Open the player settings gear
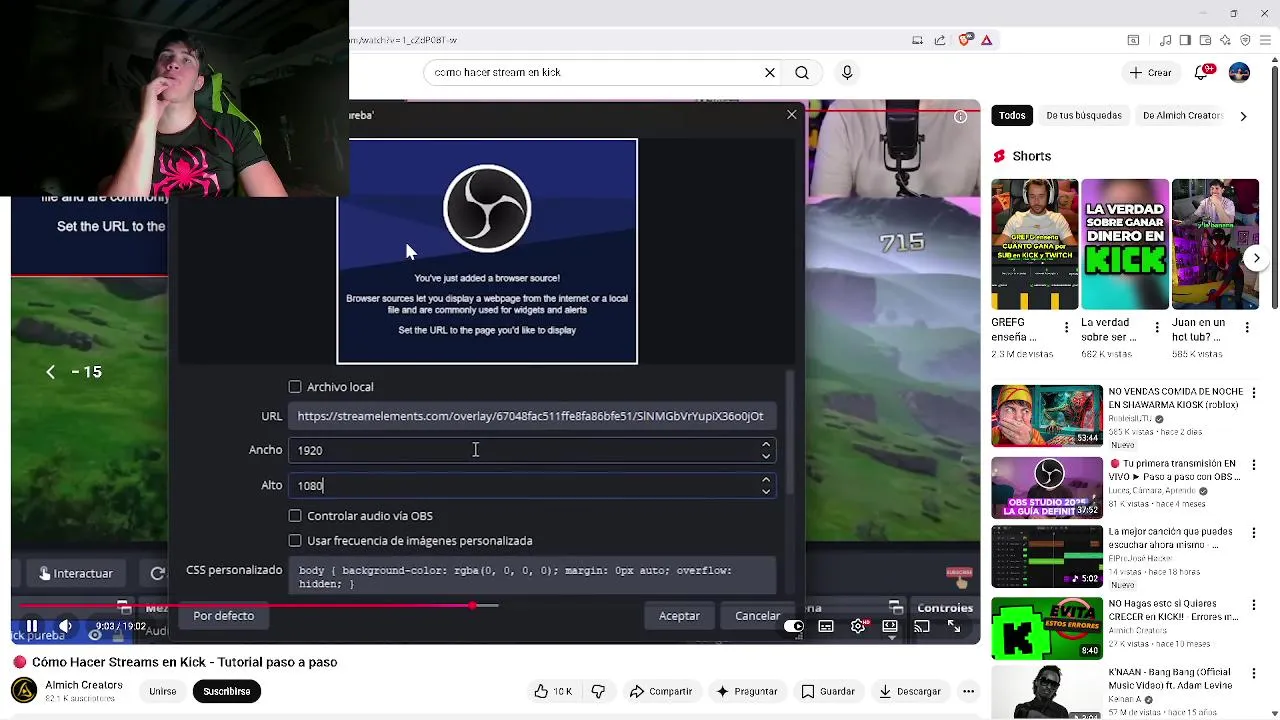 (858, 626)
